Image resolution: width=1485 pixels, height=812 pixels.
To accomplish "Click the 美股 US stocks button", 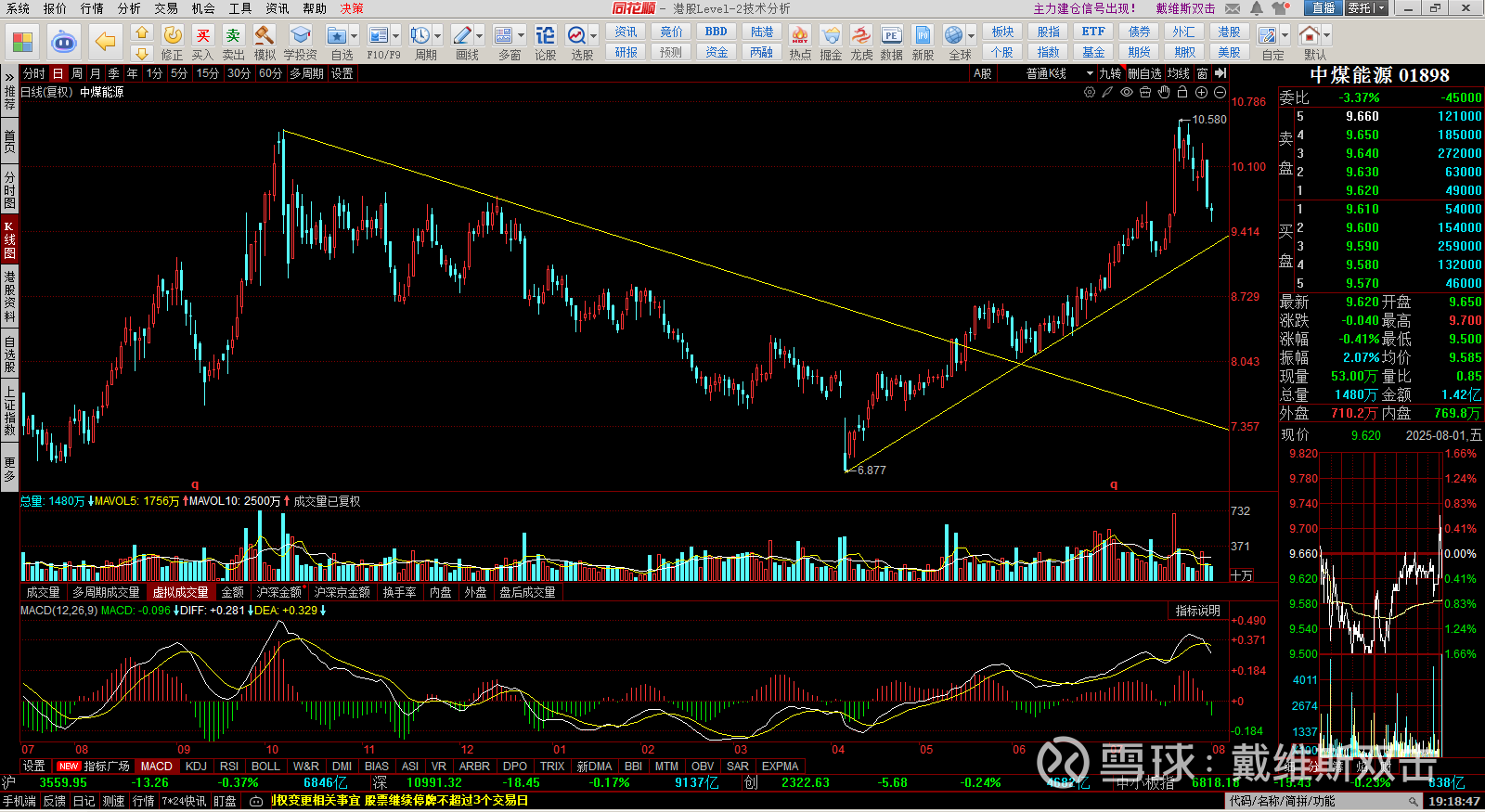I will point(1229,52).
